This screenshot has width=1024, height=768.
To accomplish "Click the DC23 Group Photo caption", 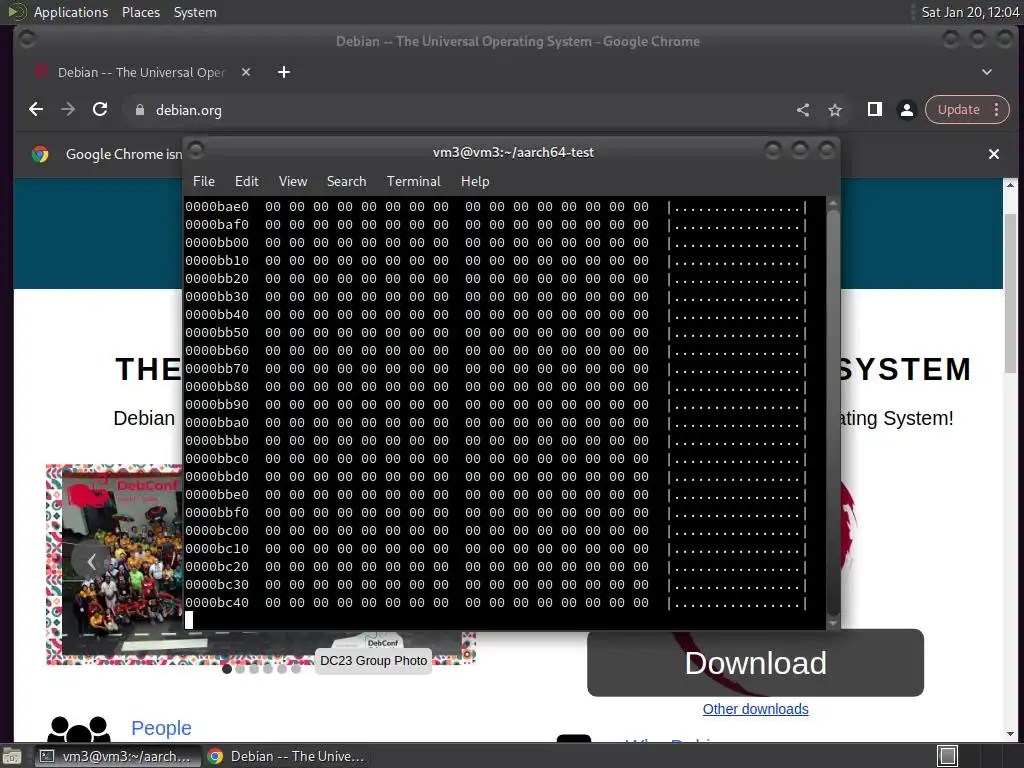I will (x=374, y=661).
